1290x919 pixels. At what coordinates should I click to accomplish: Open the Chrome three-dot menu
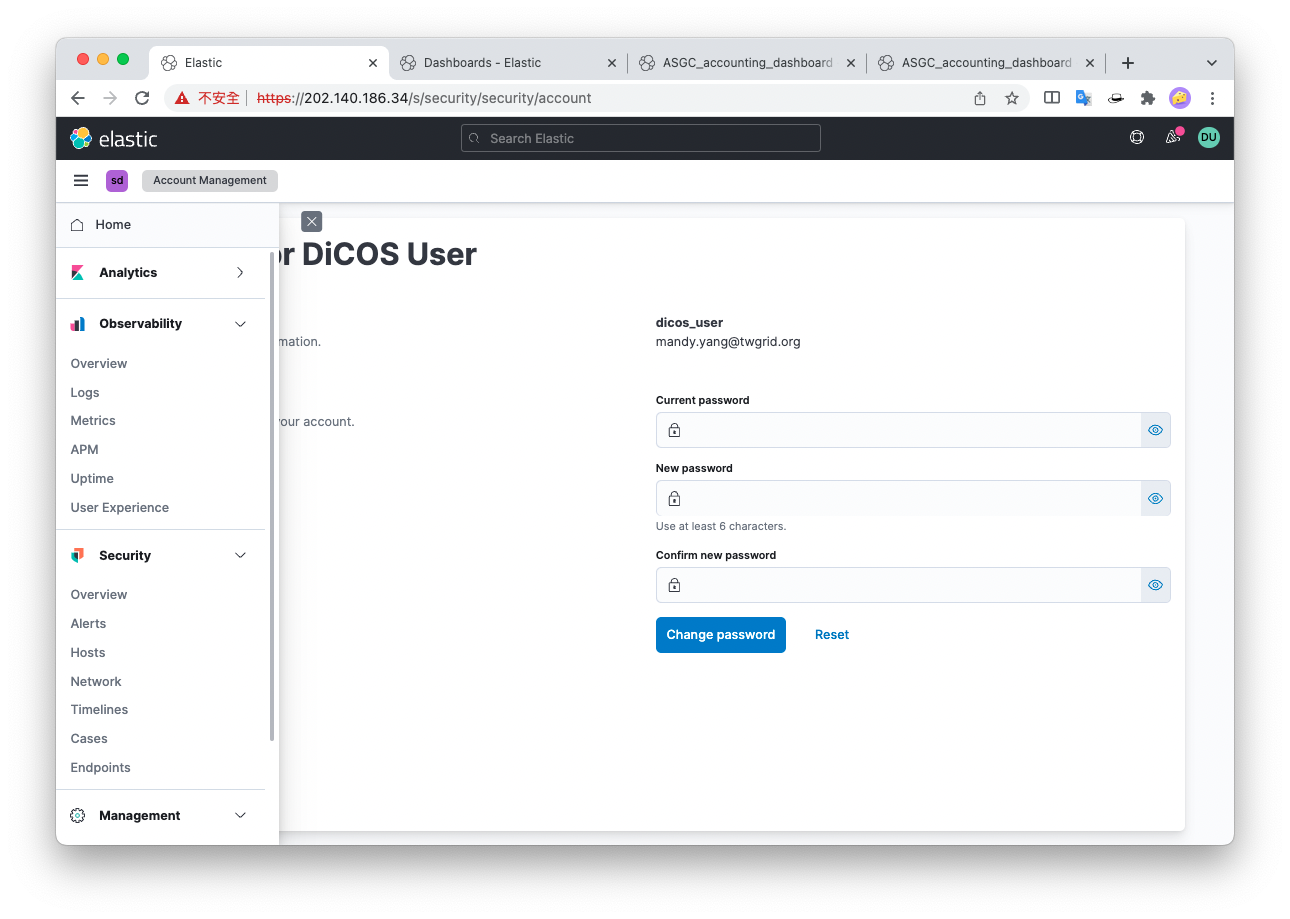coord(1212,98)
